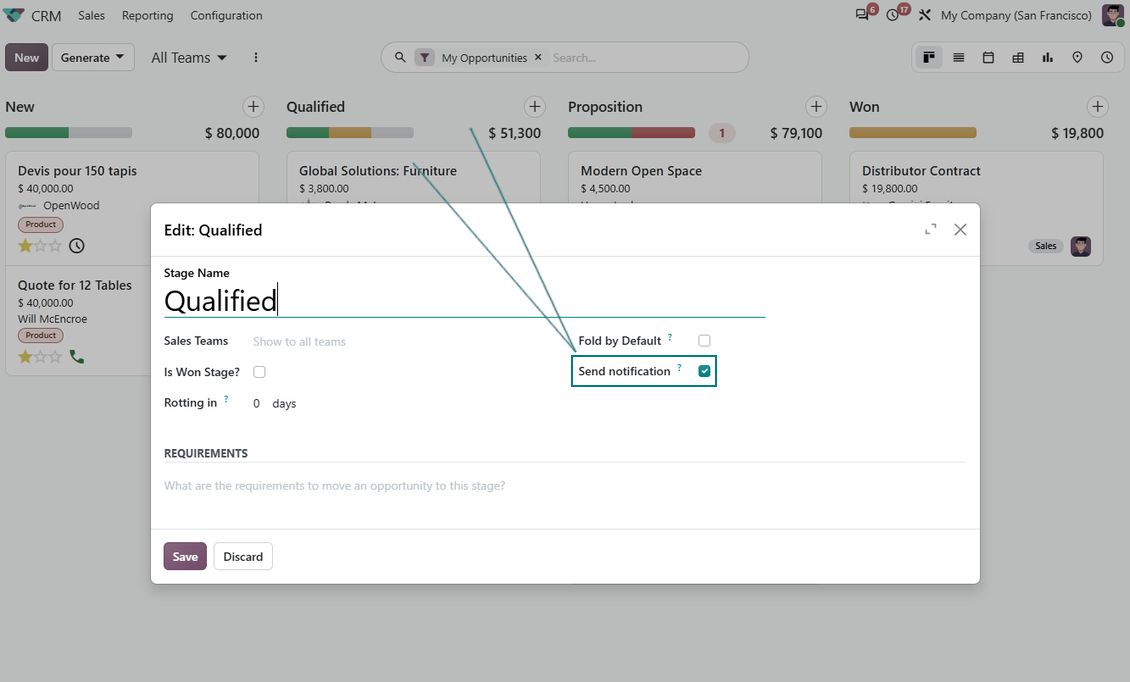Screen dimensions: 1130x682
Task: Open the All Teams dropdown
Action: click(x=189, y=58)
